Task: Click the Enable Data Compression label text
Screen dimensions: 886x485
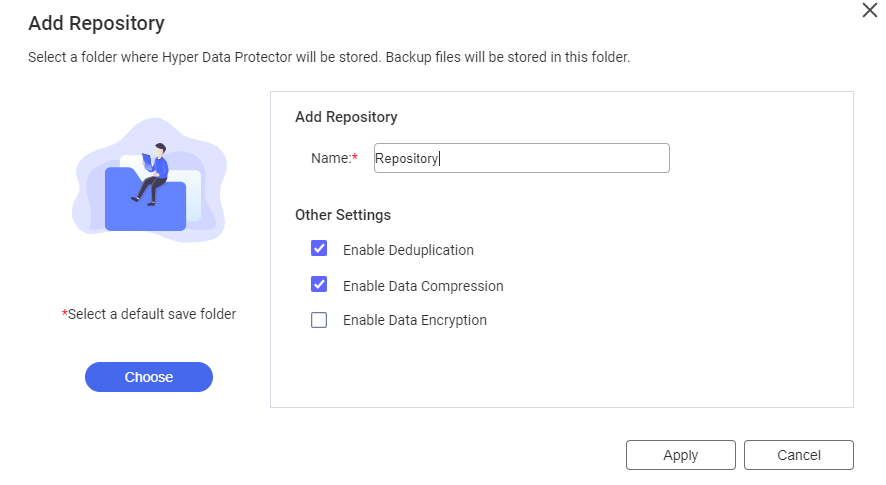Action: point(423,286)
